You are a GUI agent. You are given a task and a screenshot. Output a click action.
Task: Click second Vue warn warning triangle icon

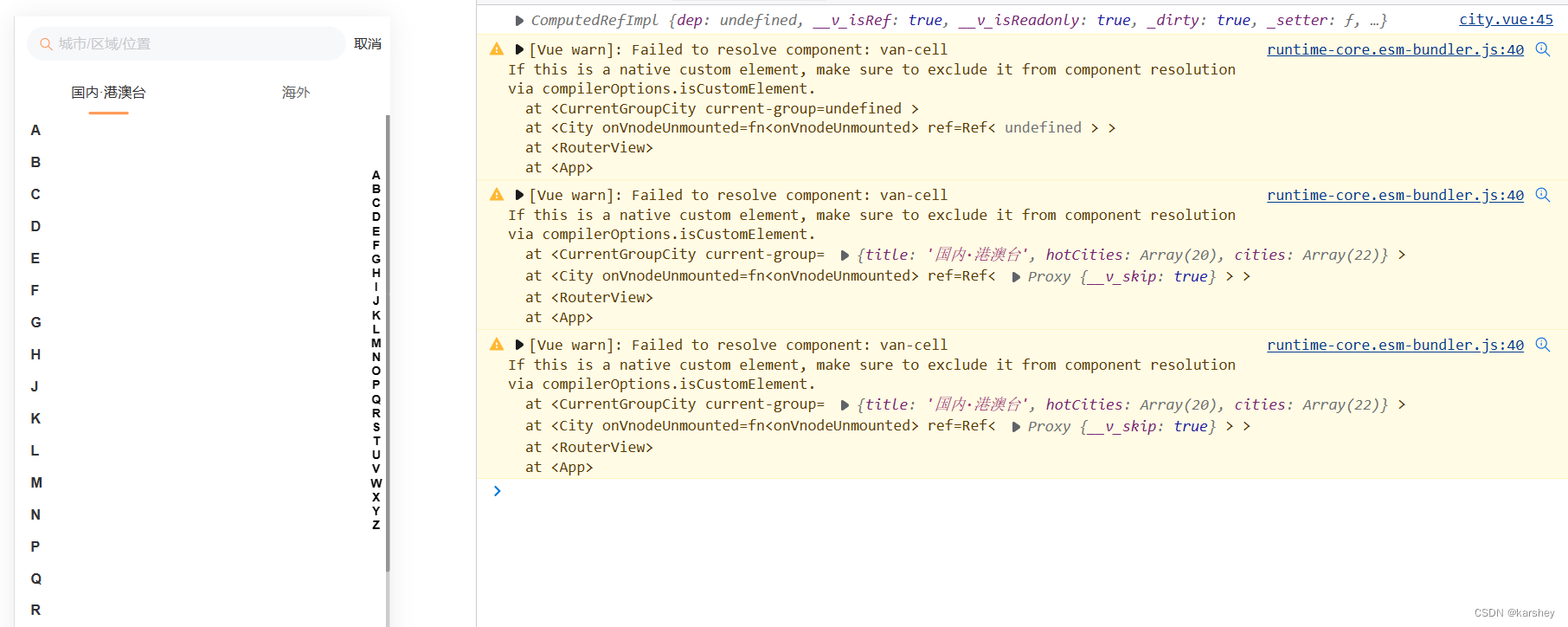coord(497,195)
